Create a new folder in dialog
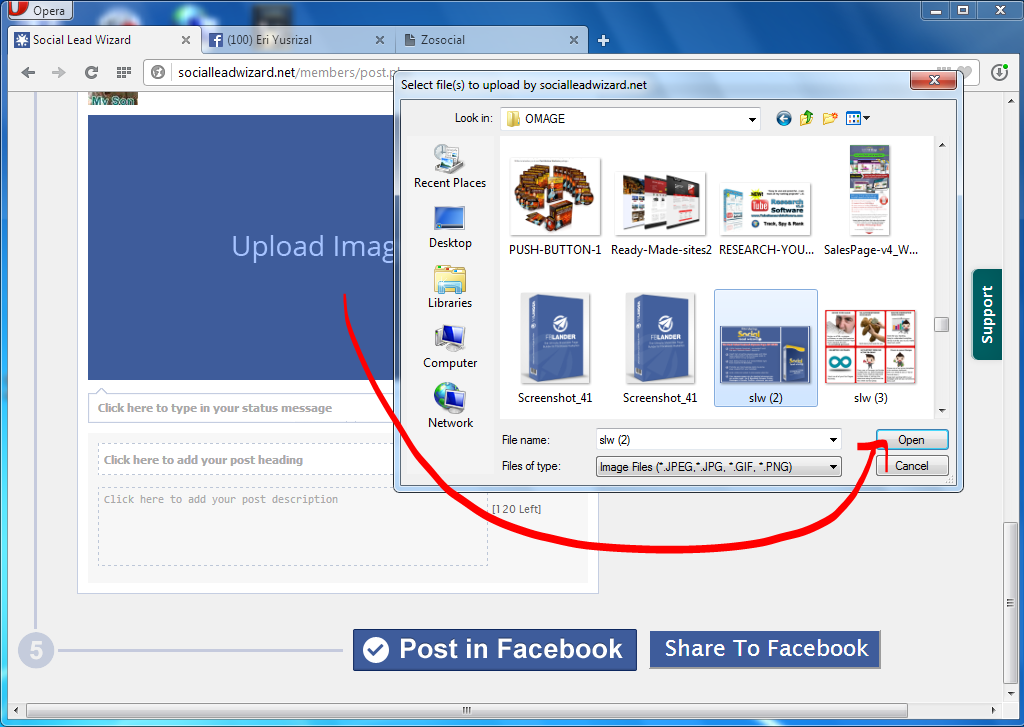The height and width of the screenshot is (727, 1024). [x=830, y=118]
